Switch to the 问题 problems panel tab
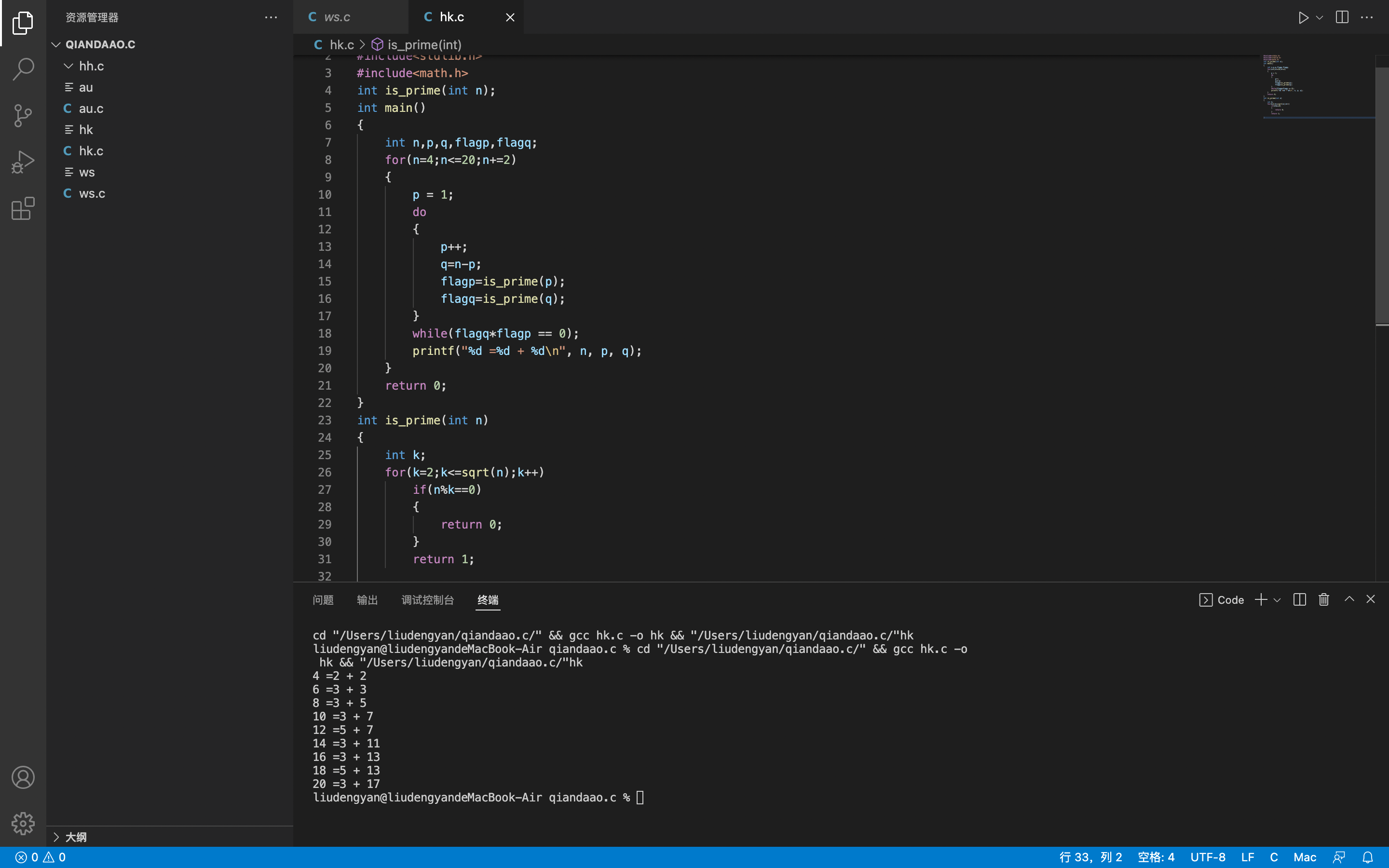The image size is (1389, 868). [323, 600]
